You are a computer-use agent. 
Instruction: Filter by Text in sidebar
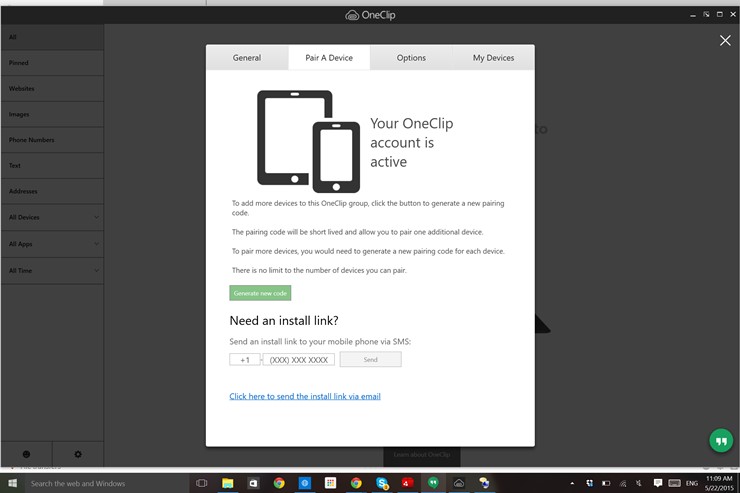tap(52, 166)
